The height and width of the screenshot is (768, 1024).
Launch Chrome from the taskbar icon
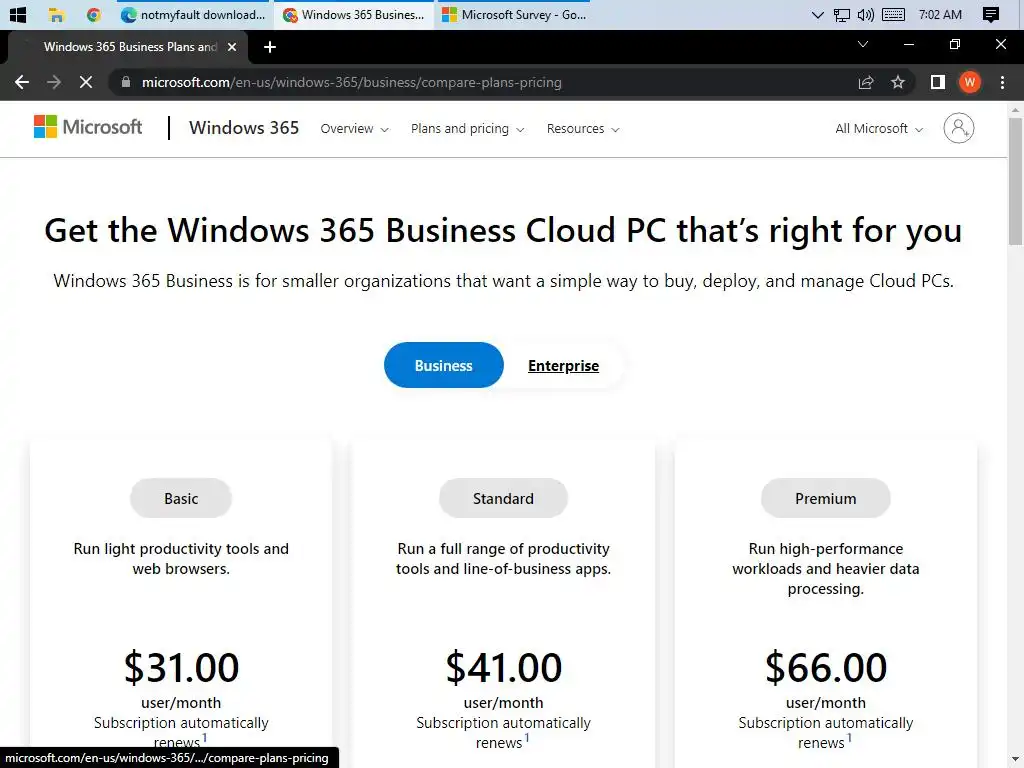(93, 14)
